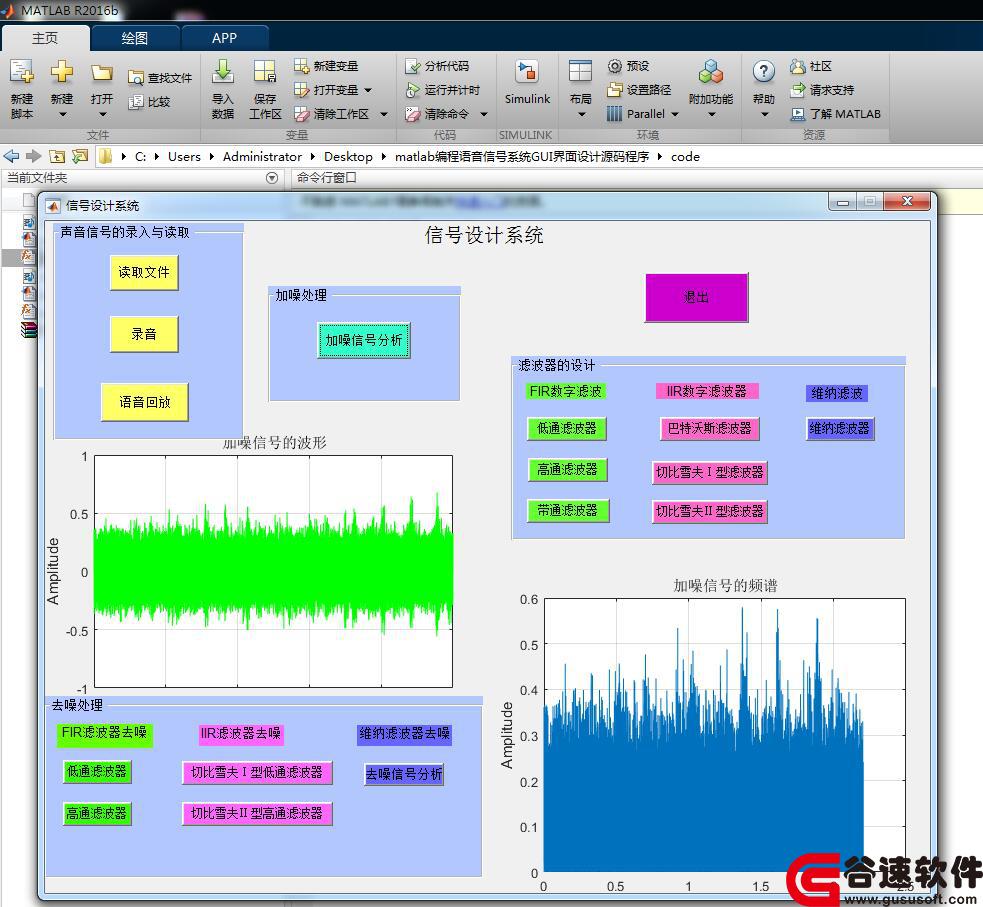Click the Administrator folder in path

pyautogui.click(x=262, y=157)
